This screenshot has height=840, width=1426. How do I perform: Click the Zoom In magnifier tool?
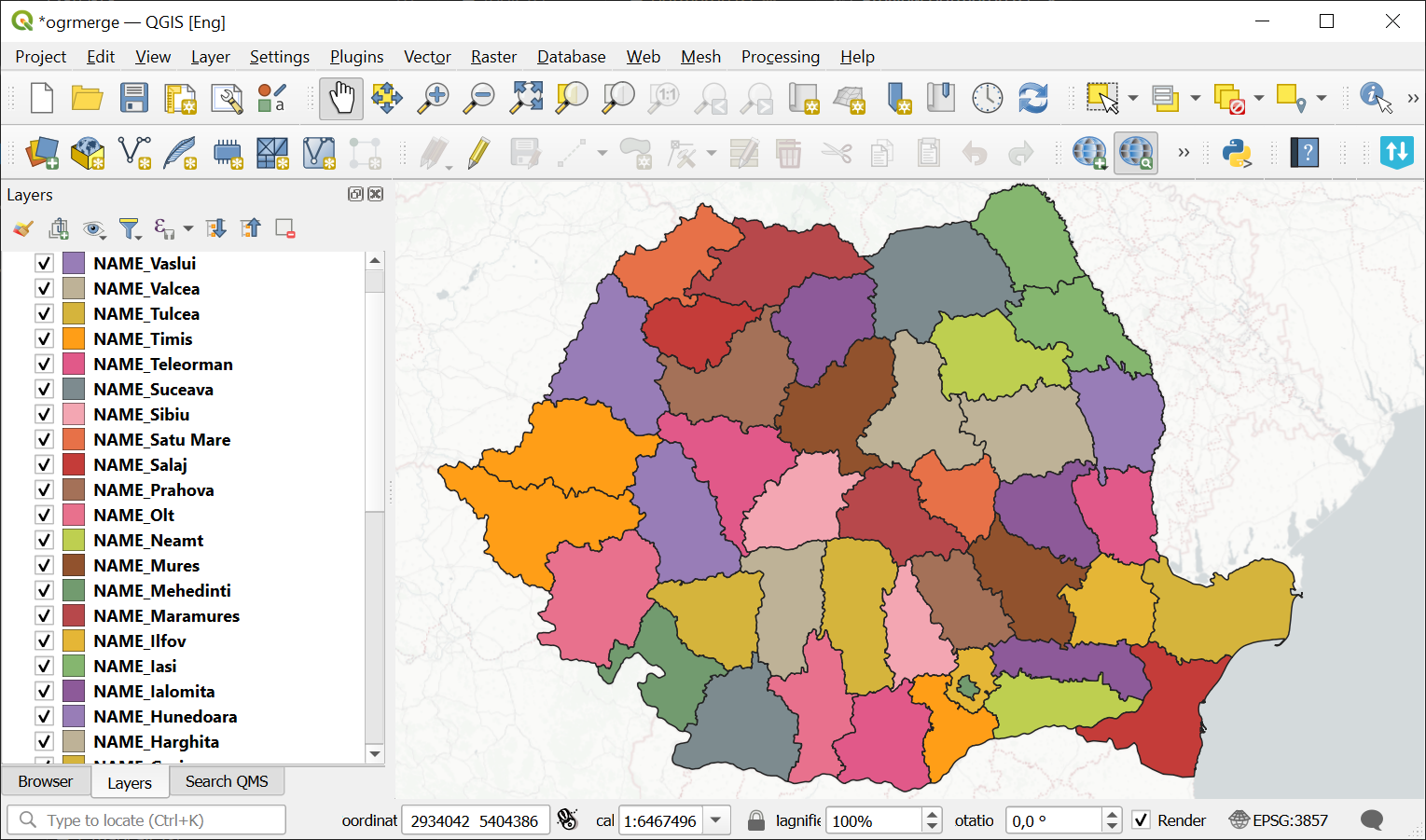pyautogui.click(x=433, y=98)
